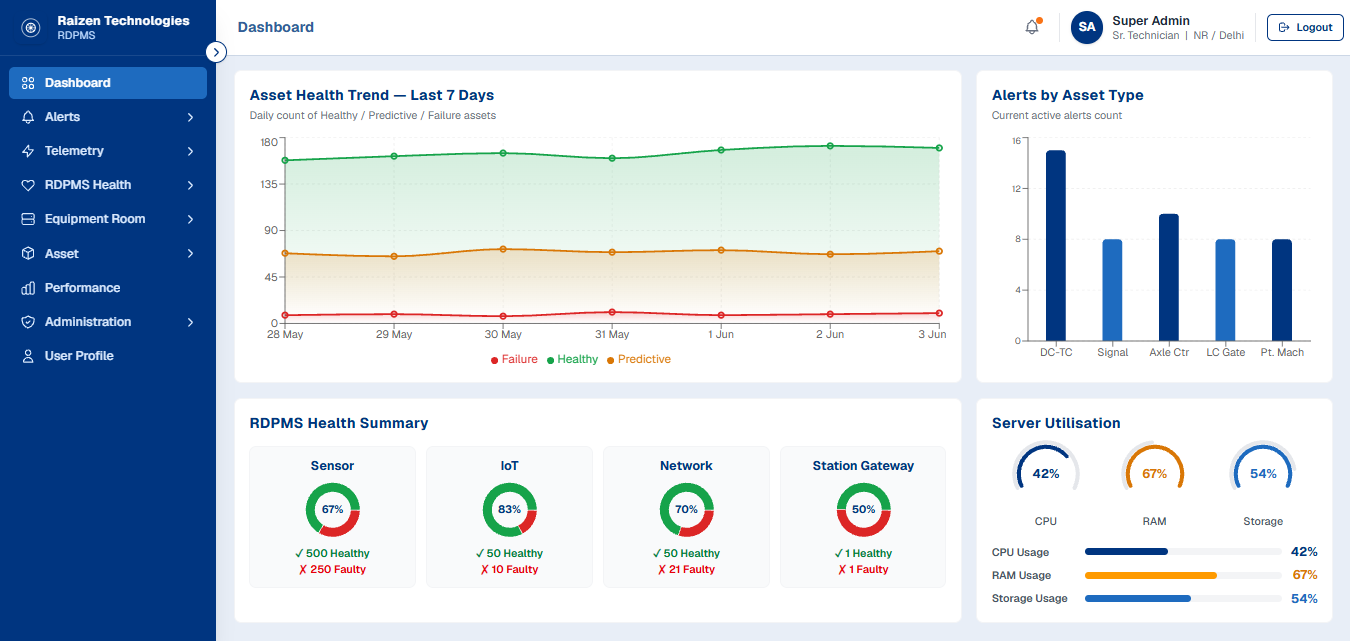Click the 'Server Utilisation' heading

point(1056,423)
